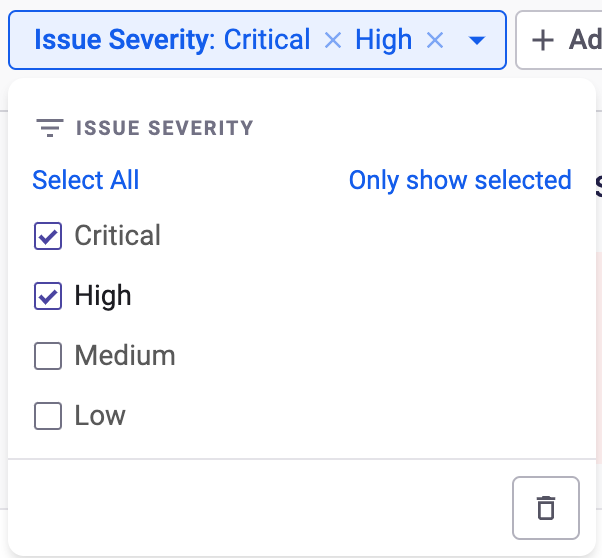Image resolution: width=602 pixels, height=558 pixels.
Task: Remove the High tag from filter chip
Action: 434,40
